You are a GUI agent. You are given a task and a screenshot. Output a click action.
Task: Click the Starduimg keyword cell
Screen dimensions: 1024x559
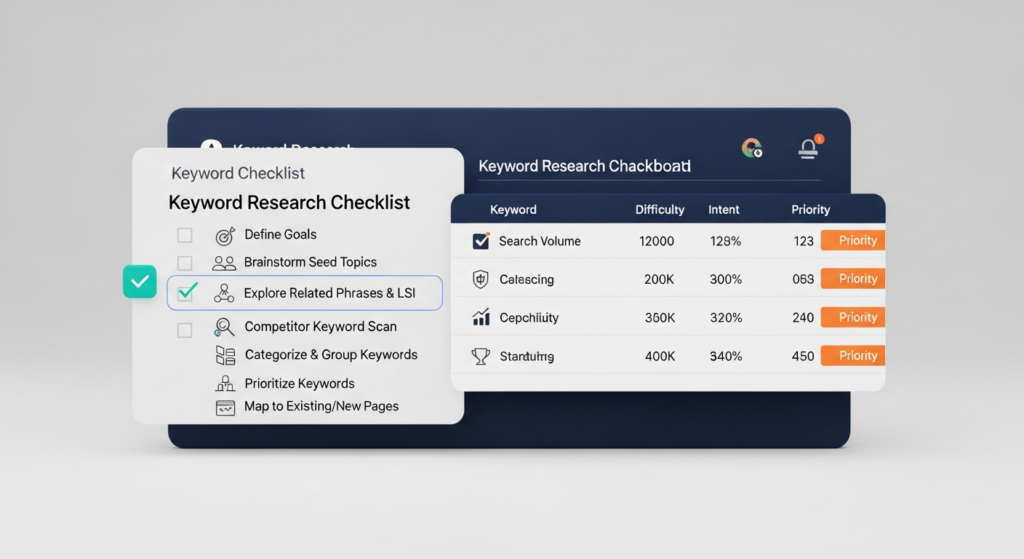(x=526, y=357)
